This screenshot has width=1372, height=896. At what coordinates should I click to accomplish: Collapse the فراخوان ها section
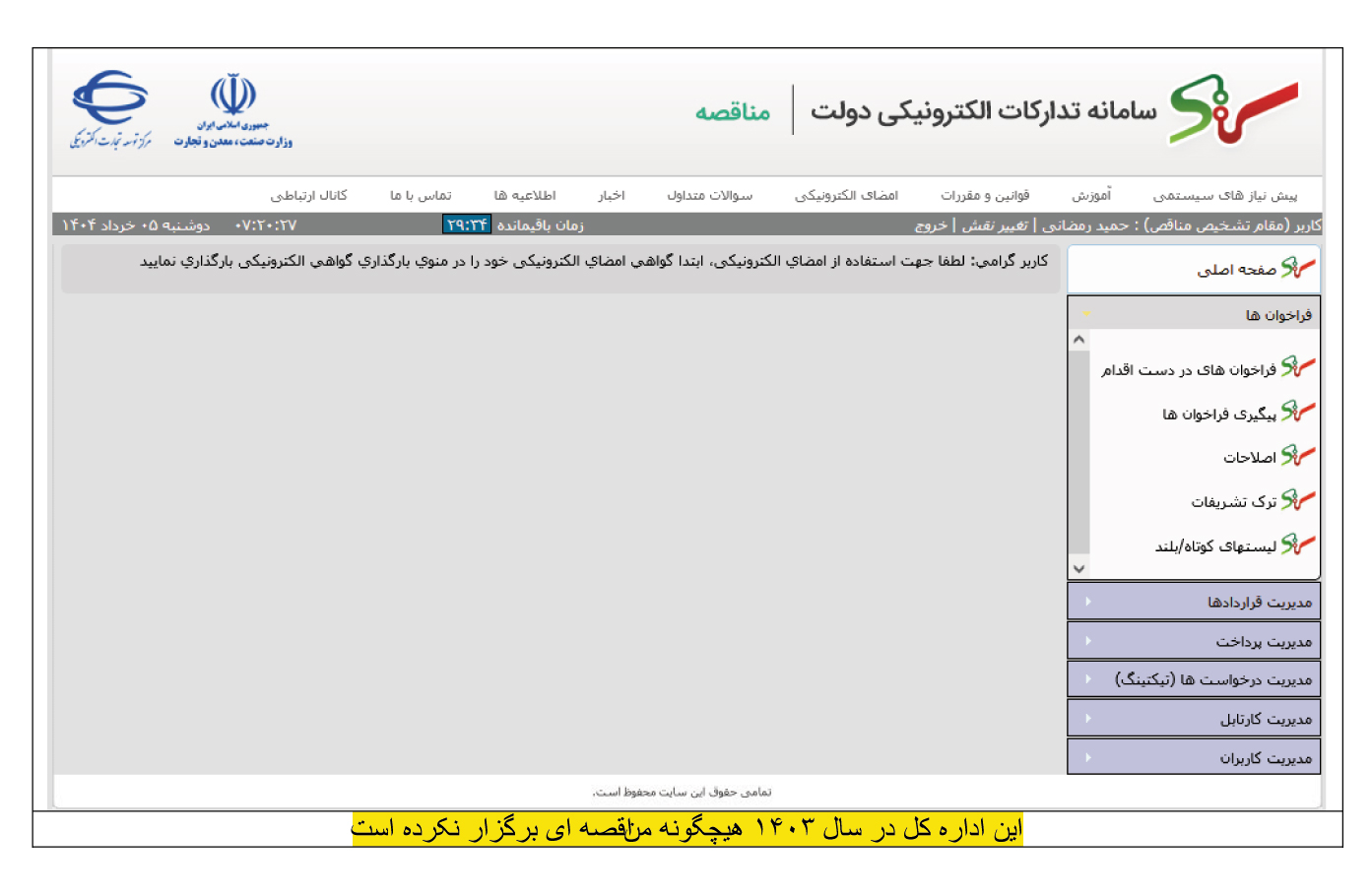(1194, 314)
